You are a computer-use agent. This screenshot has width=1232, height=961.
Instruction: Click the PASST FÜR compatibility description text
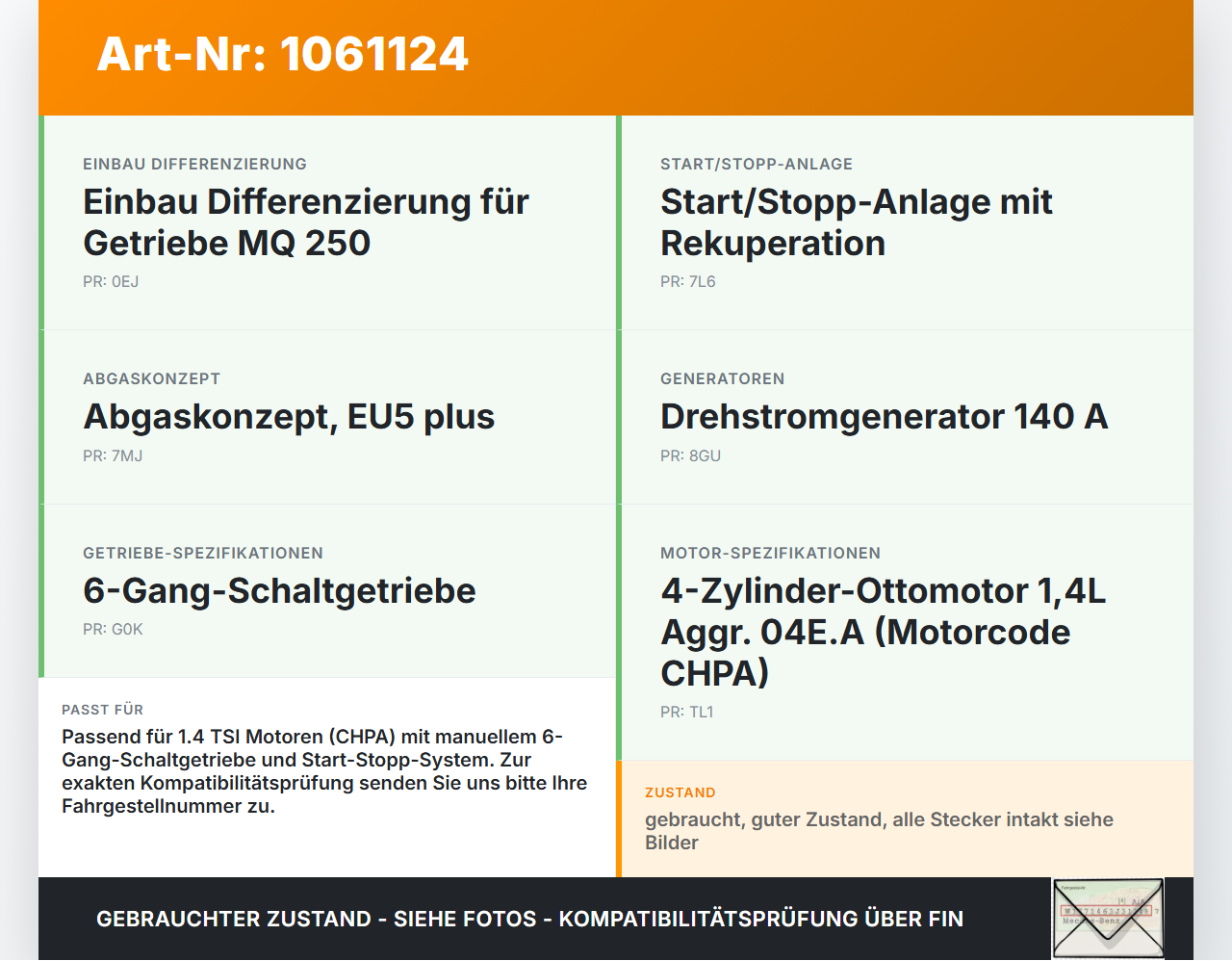[324, 771]
